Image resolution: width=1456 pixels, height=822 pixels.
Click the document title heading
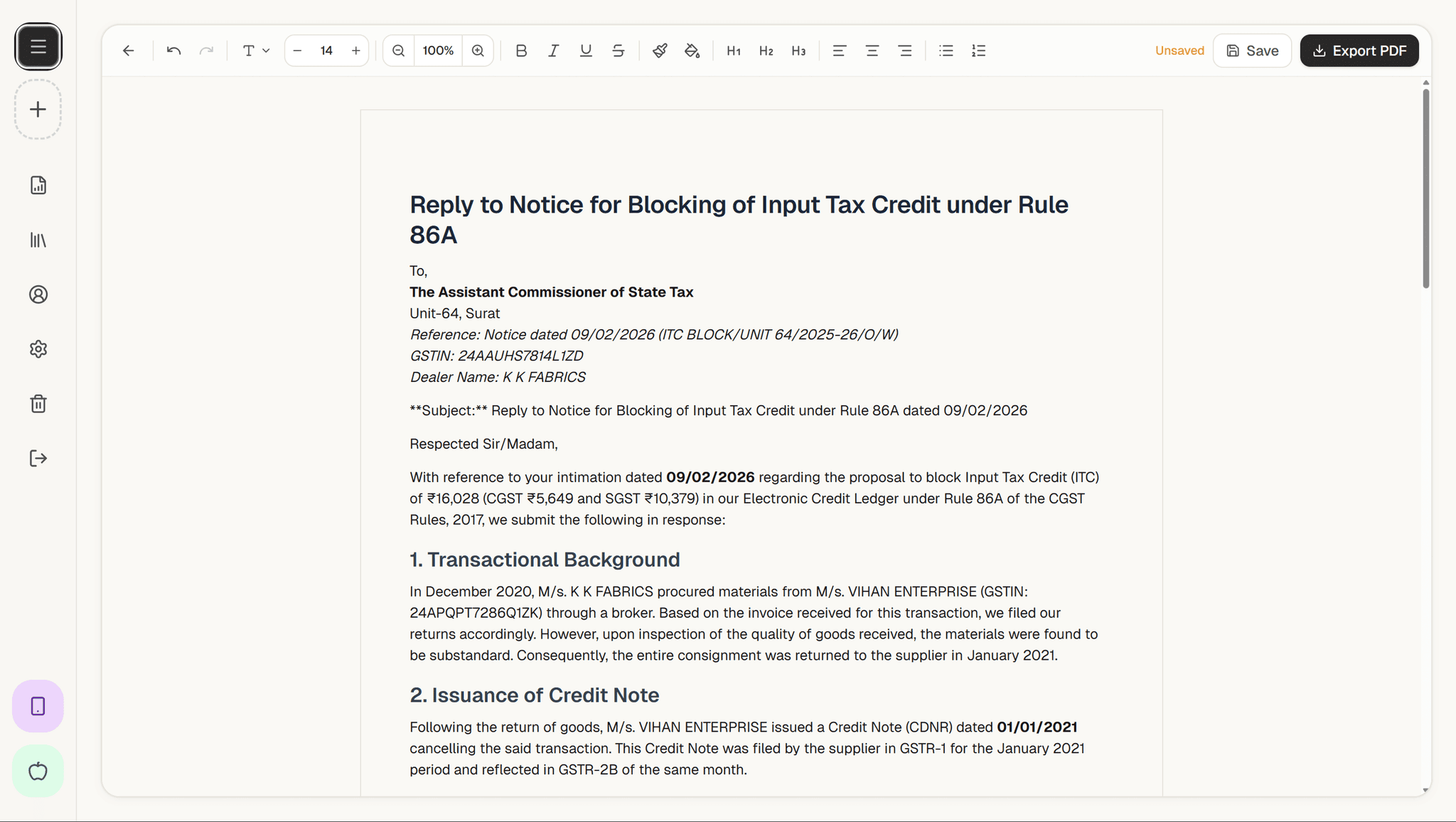pyautogui.click(x=739, y=220)
